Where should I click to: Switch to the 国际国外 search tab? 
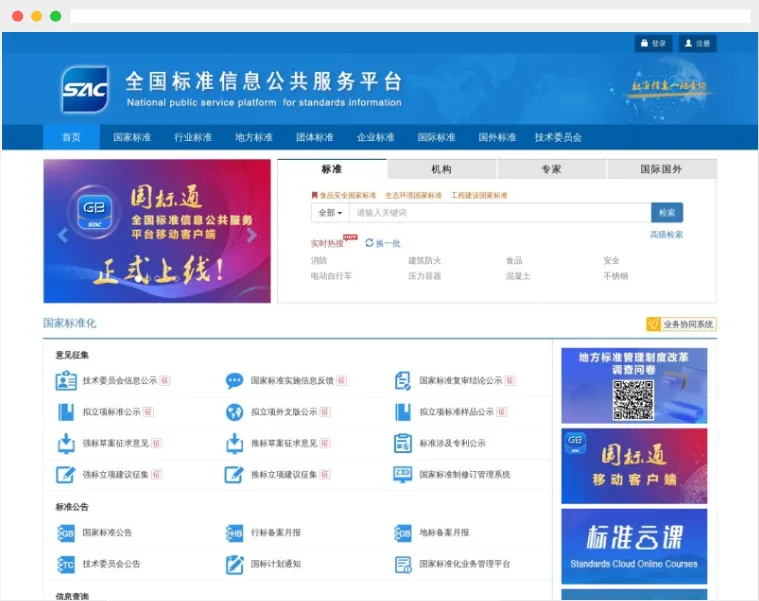(661, 169)
